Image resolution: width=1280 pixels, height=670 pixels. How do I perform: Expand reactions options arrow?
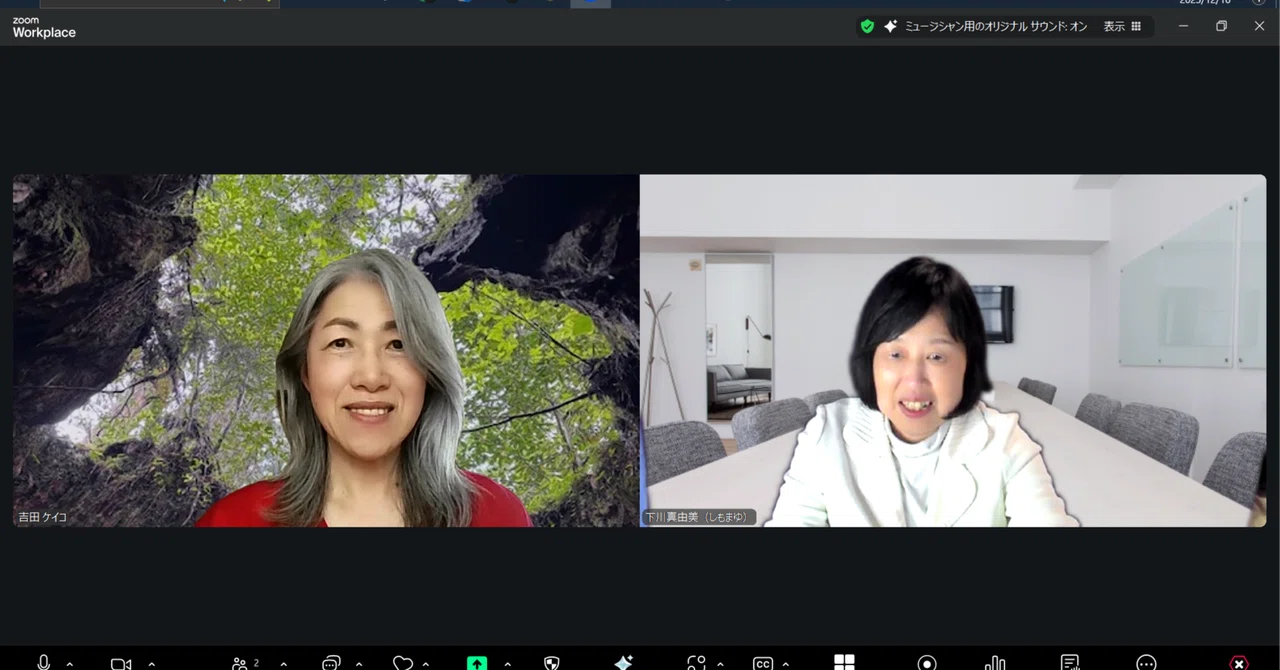pos(426,664)
